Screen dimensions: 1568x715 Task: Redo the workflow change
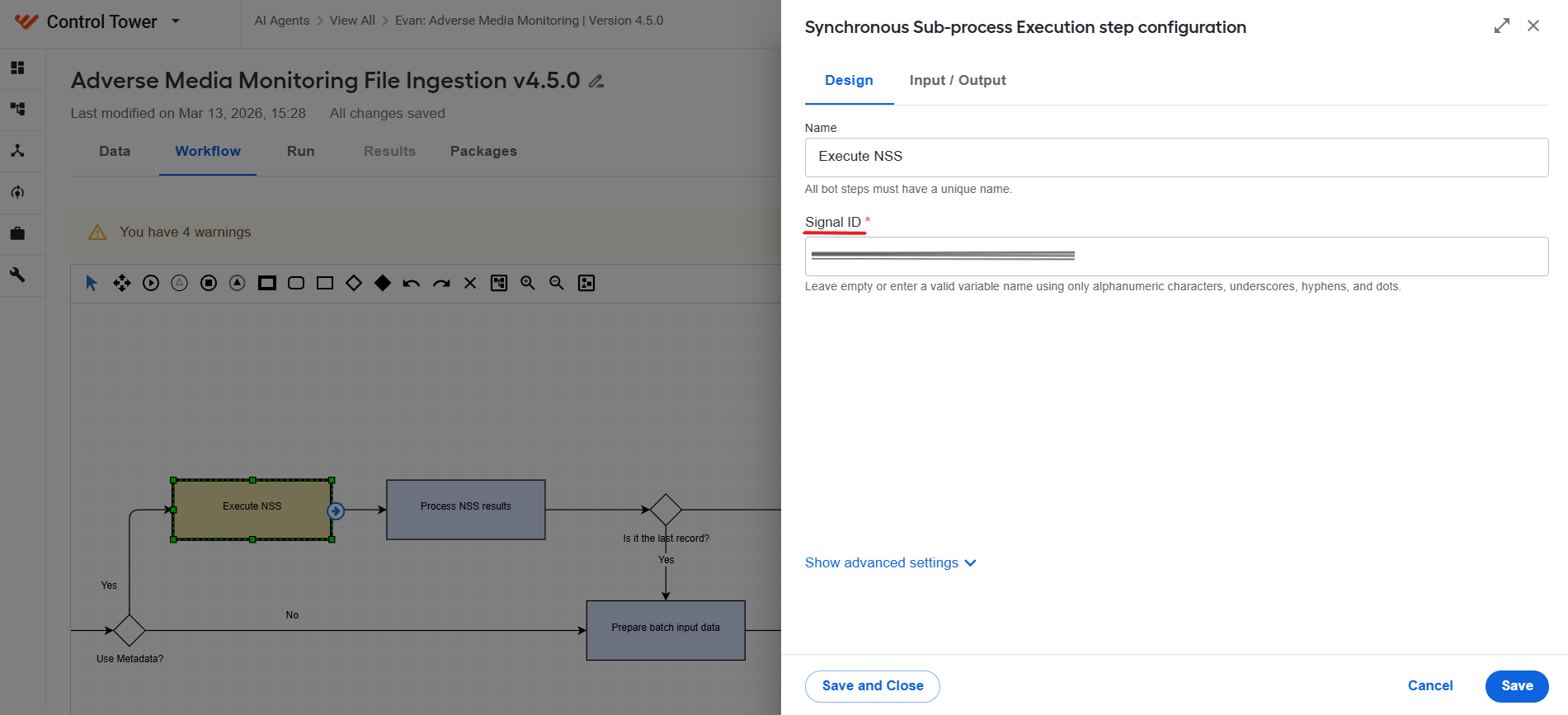point(441,283)
